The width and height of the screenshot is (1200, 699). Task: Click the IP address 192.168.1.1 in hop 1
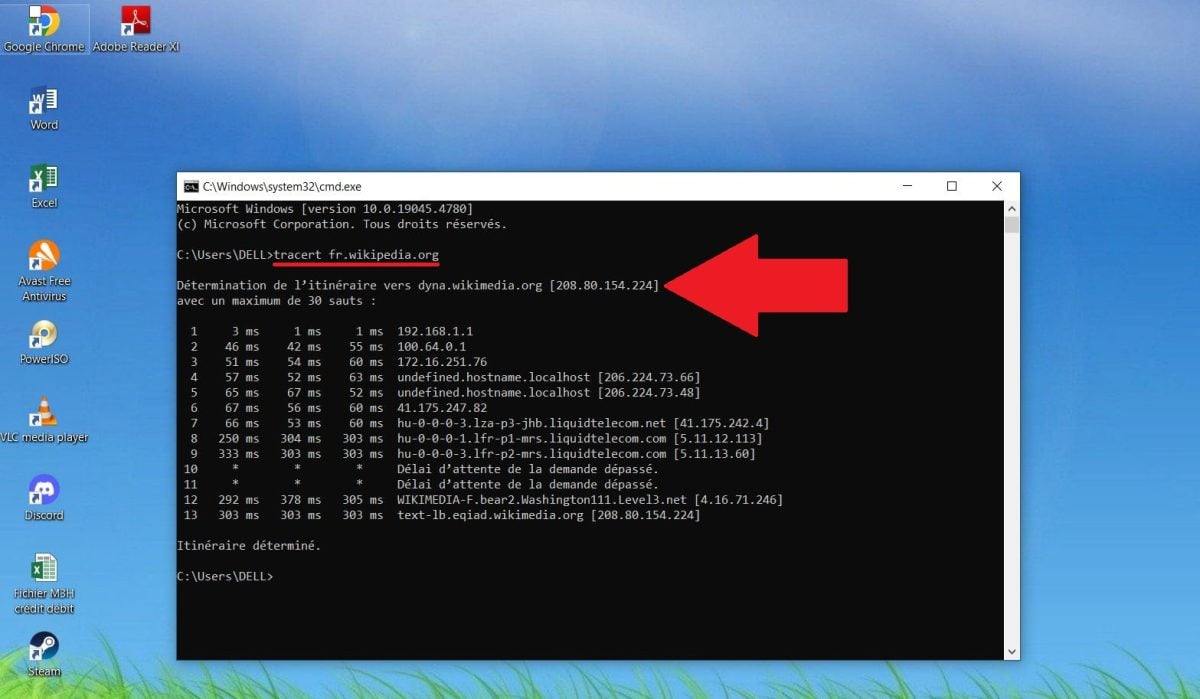435,331
